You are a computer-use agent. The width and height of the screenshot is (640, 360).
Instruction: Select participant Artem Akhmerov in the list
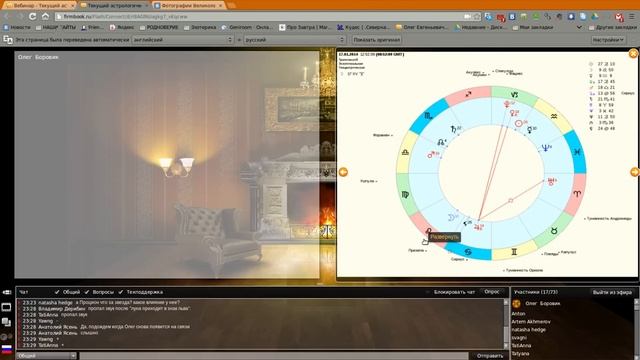click(x=531, y=322)
